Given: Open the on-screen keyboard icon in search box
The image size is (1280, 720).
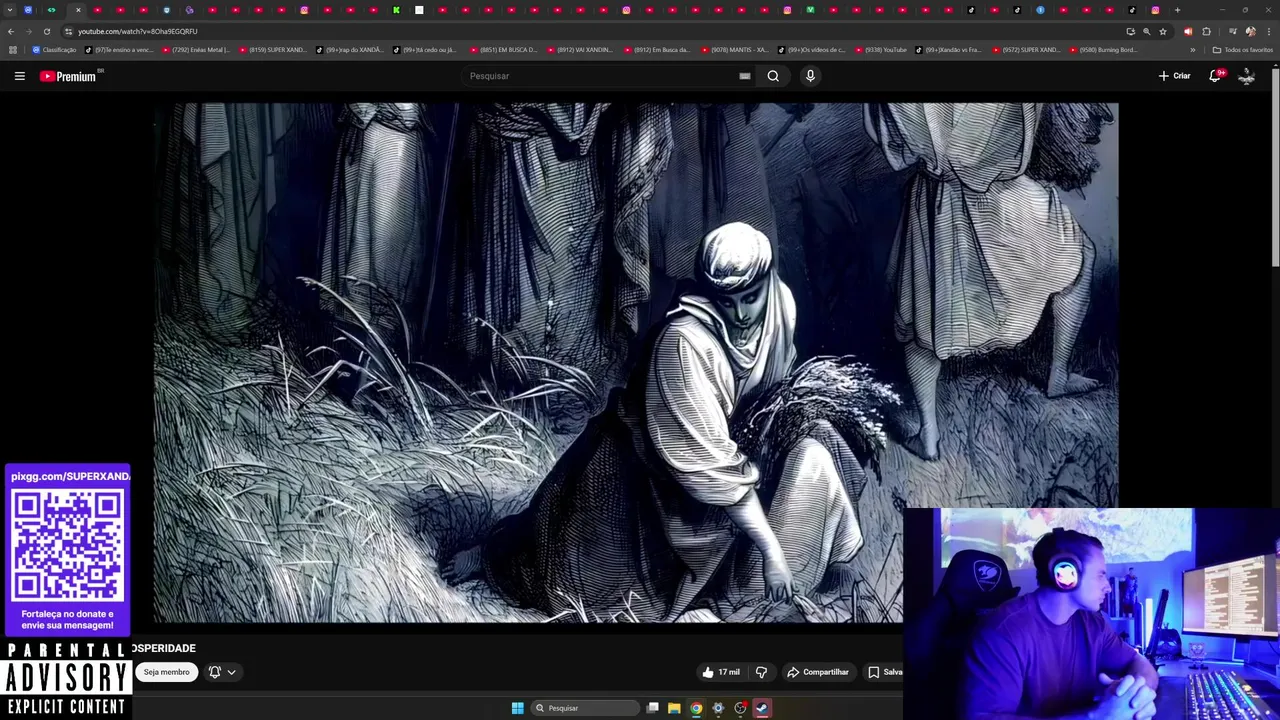Looking at the screenshot, I should 745,76.
